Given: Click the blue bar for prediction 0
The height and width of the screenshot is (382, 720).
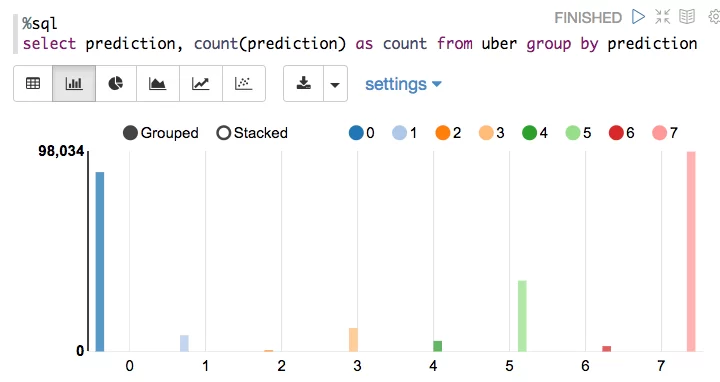Looking at the screenshot, I should 100,262.
